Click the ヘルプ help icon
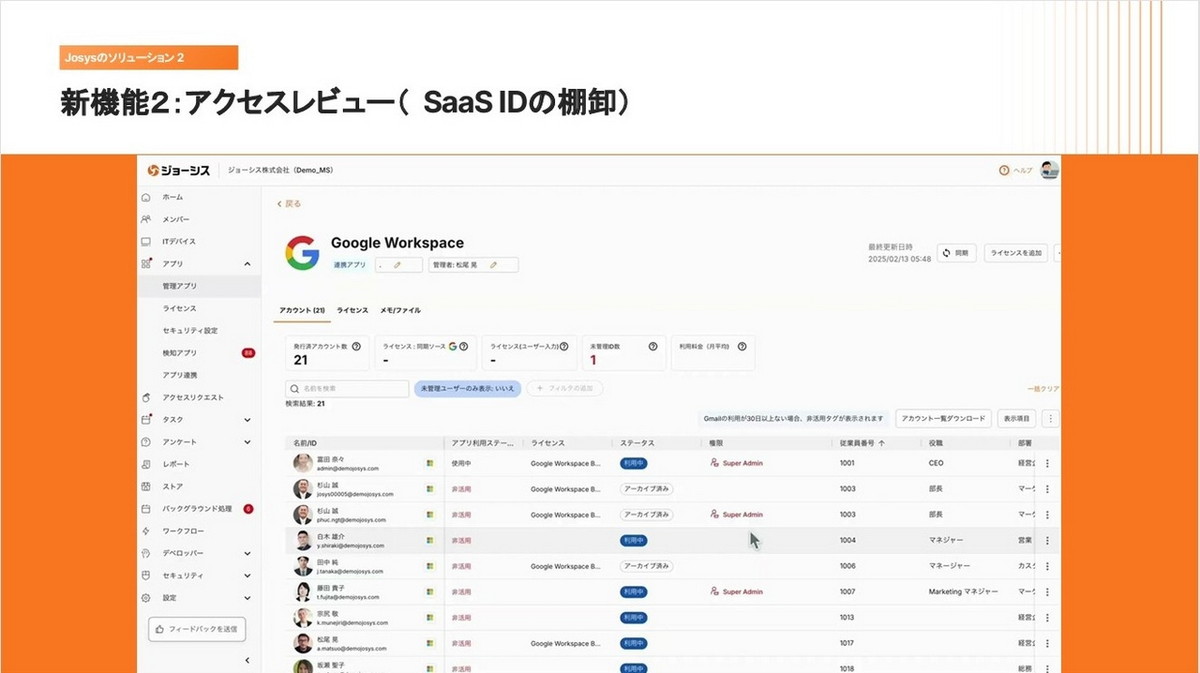Viewport: 1200px width, 673px height. coord(1004,171)
